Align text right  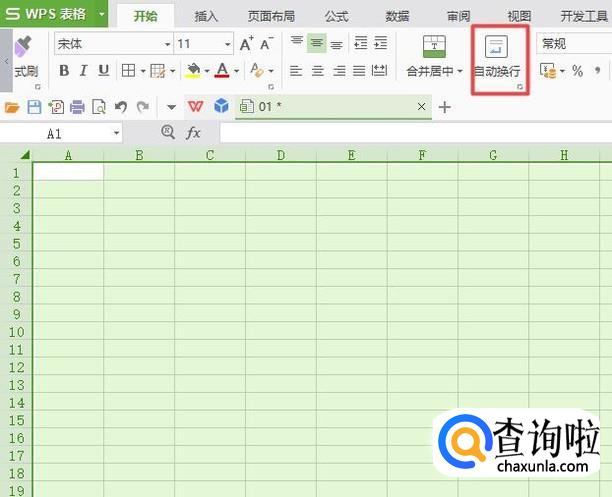click(339, 71)
